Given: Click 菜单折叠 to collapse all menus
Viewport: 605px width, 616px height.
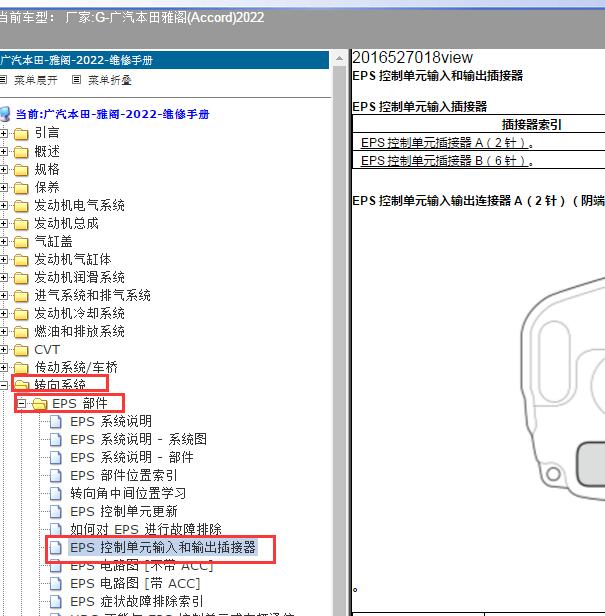Looking at the screenshot, I should click(x=110, y=81).
